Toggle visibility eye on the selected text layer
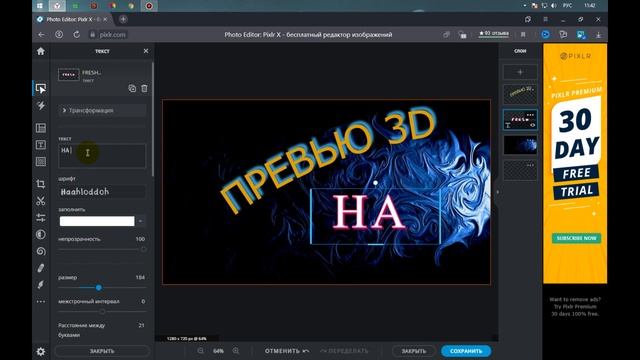The height and width of the screenshot is (360, 640). click(x=532, y=125)
